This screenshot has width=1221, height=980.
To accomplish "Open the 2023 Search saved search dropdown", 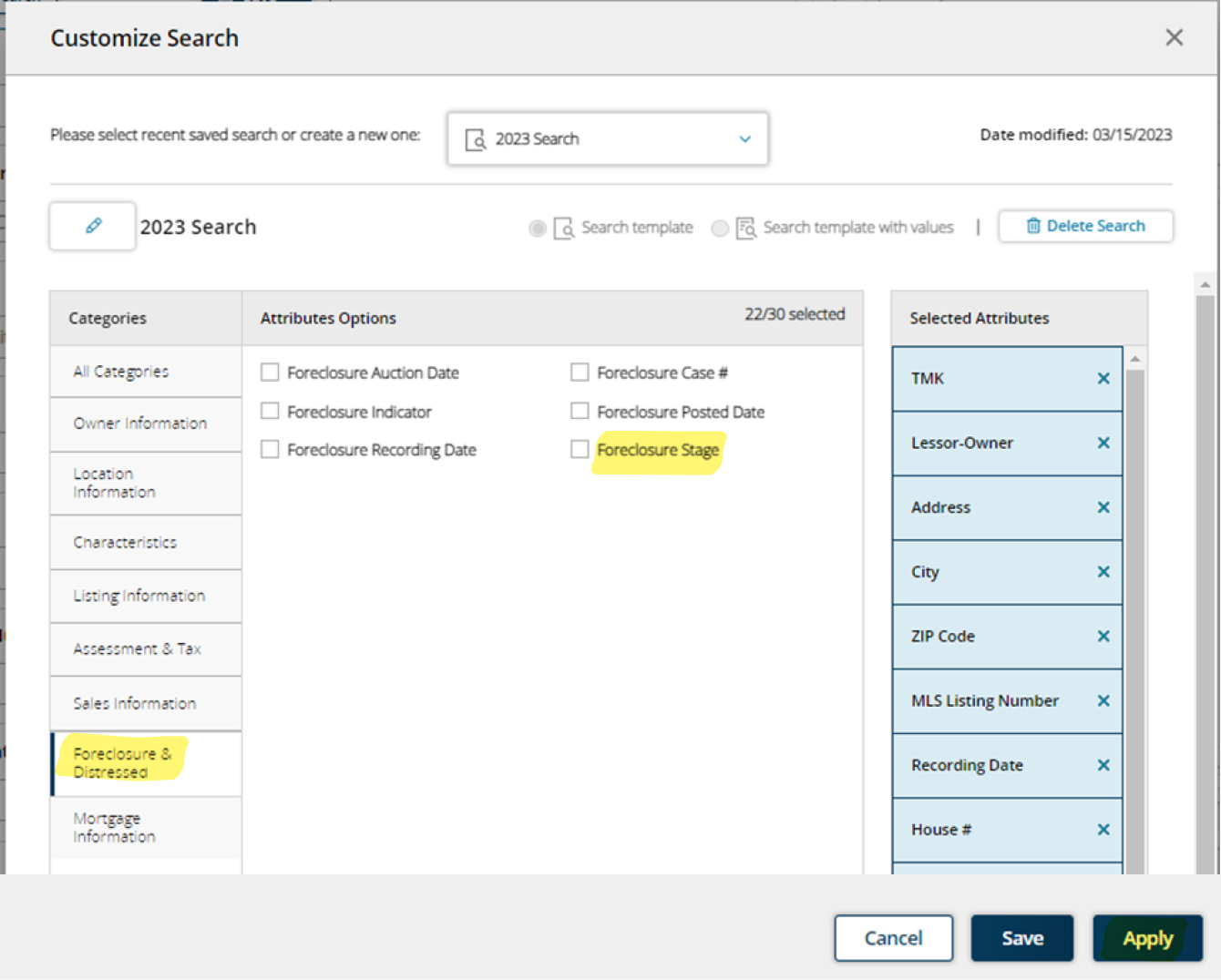I will [744, 138].
